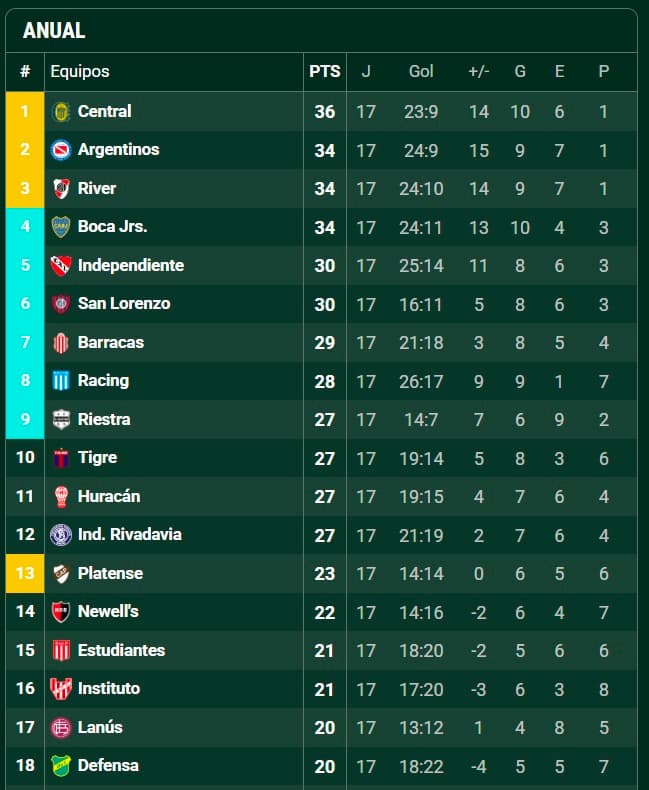Open the San Lorenzo team name
Screen dimensions: 649x790
pos(124,304)
